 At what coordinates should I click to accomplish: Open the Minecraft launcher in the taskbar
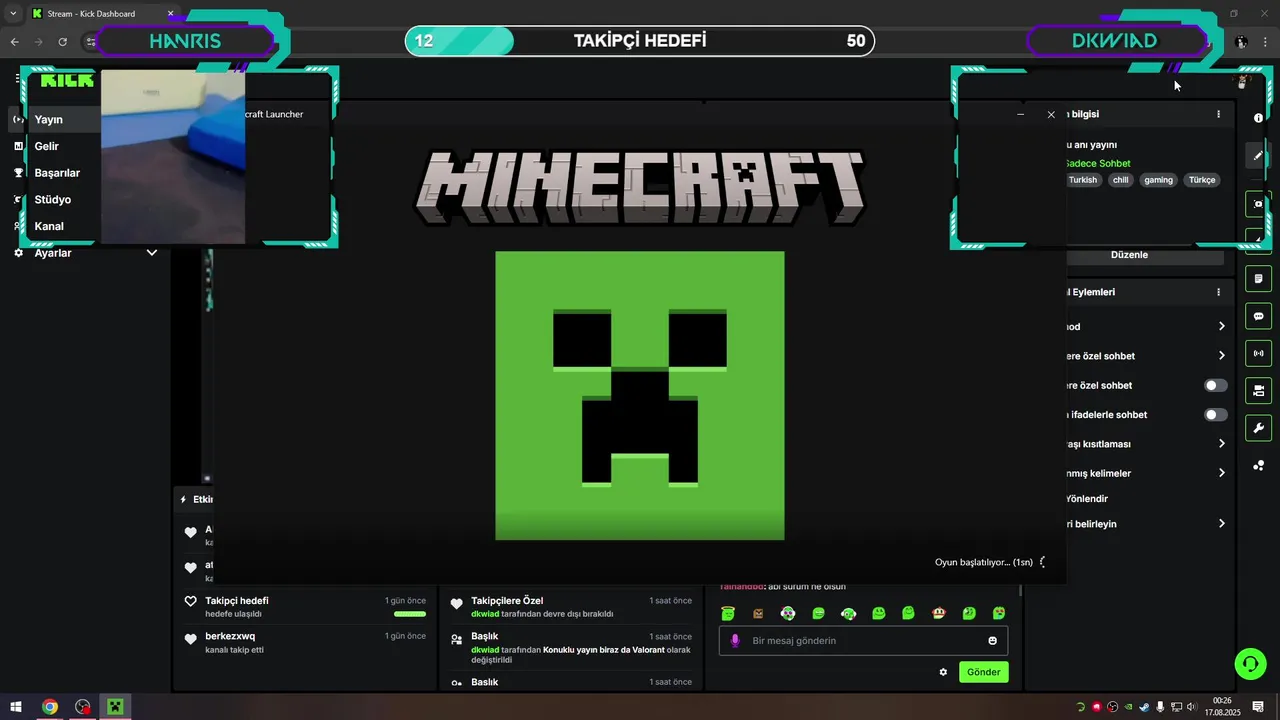115,707
